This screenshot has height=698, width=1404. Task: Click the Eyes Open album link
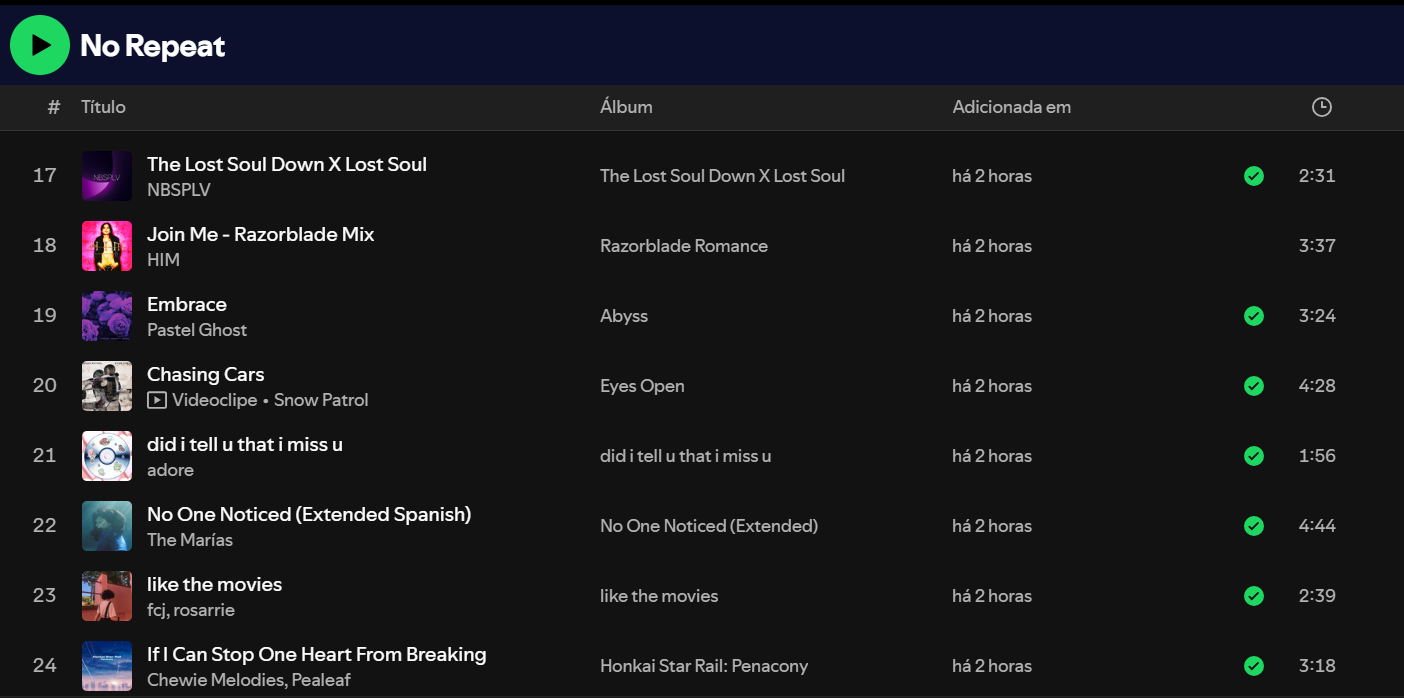pyautogui.click(x=642, y=386)
